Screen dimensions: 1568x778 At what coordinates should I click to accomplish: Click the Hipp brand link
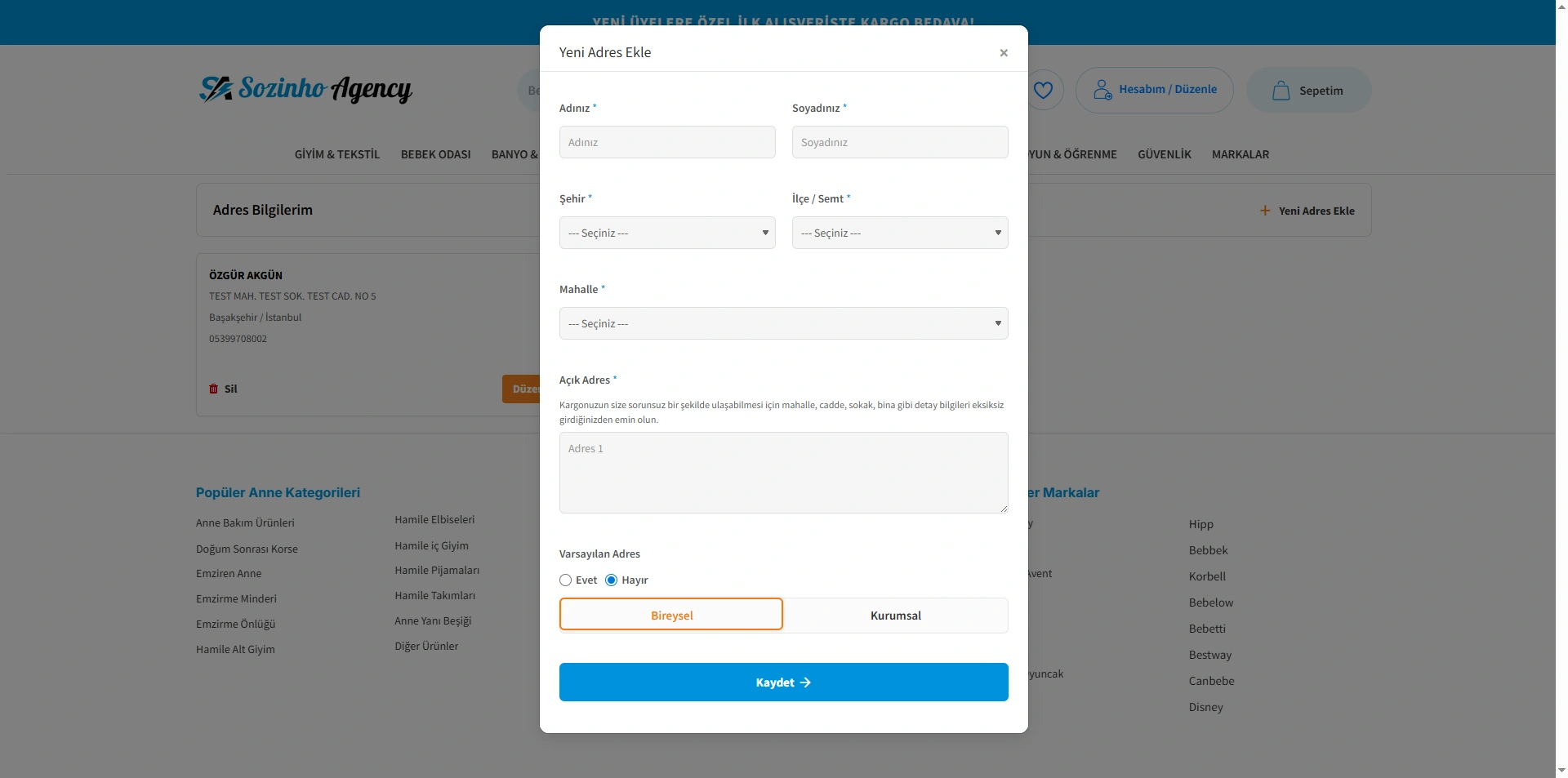(x=1200, y=524)
